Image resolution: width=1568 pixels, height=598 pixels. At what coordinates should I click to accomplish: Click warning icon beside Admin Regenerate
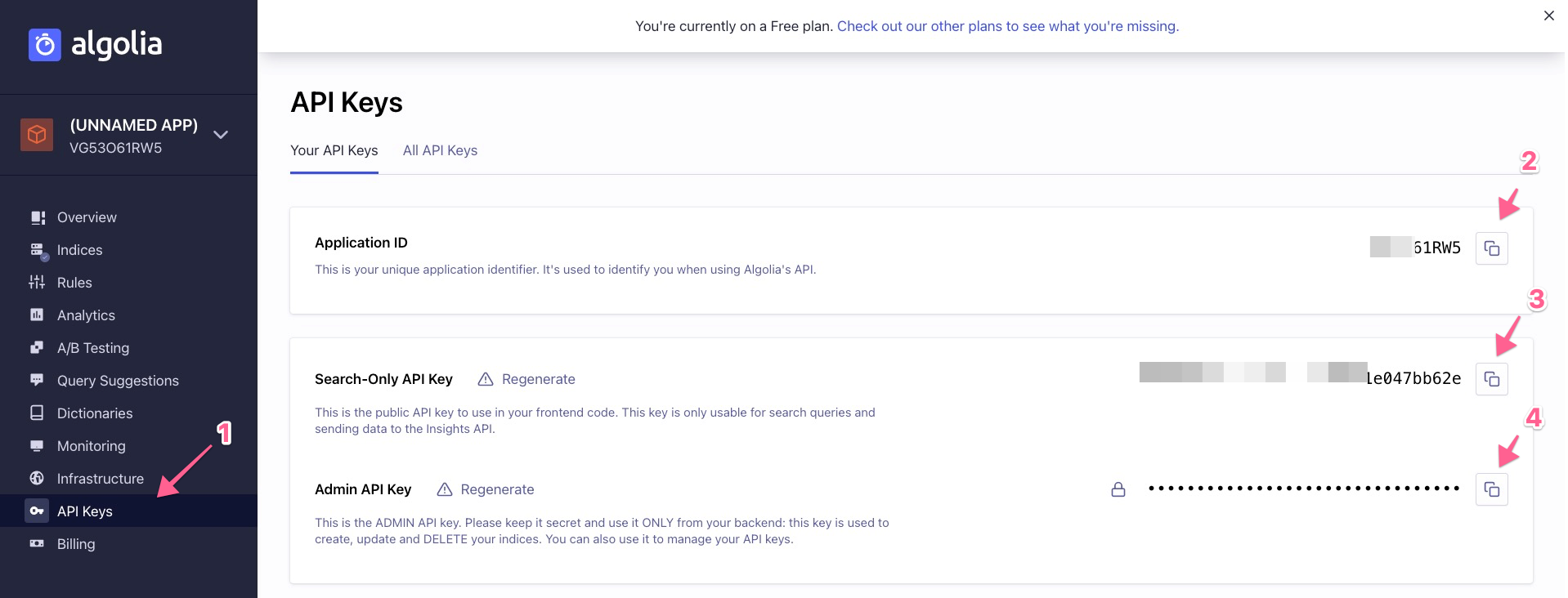pos(445,489)
